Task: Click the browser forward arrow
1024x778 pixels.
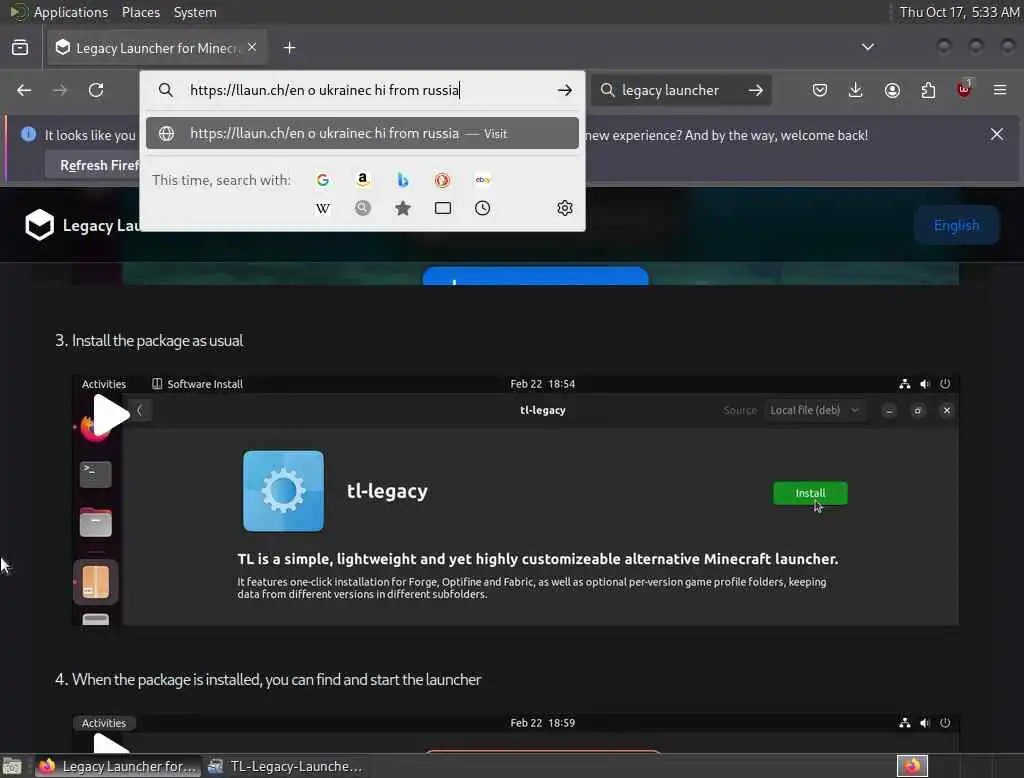Action: coord(60,90)
